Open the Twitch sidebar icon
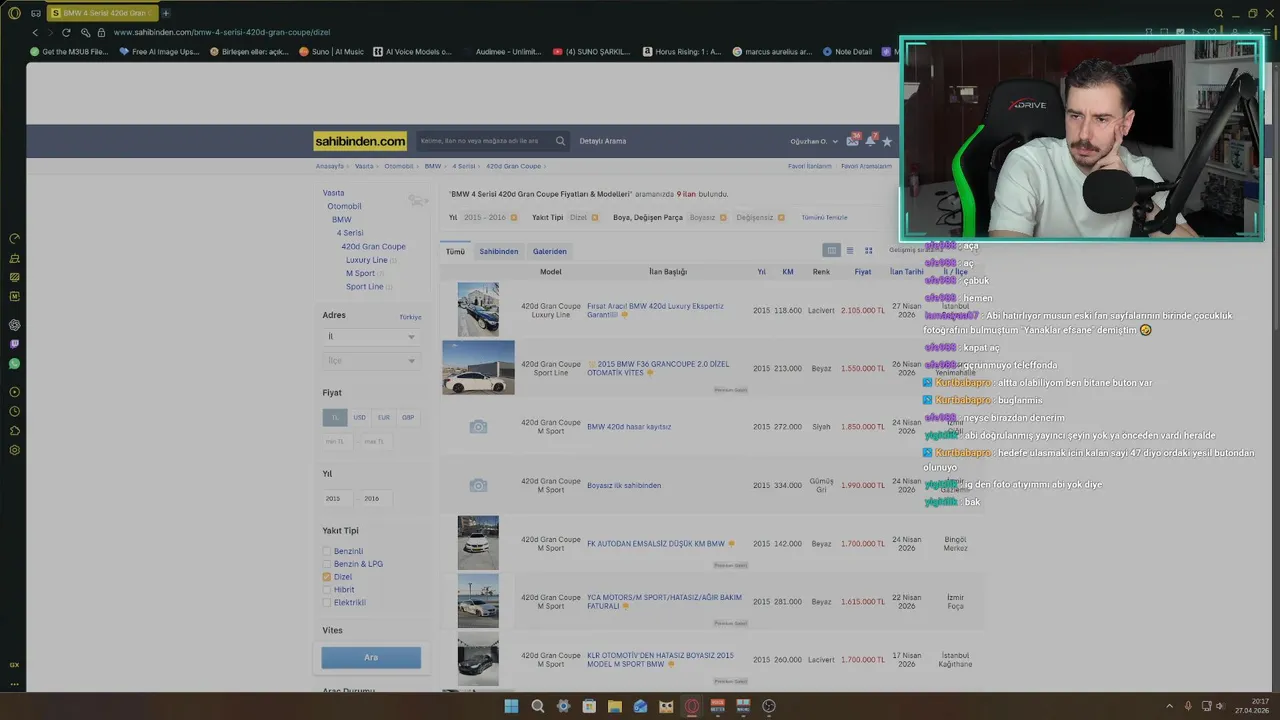Image resolution: width=1280 pixels, height=720 pixels. click(14, 344)
